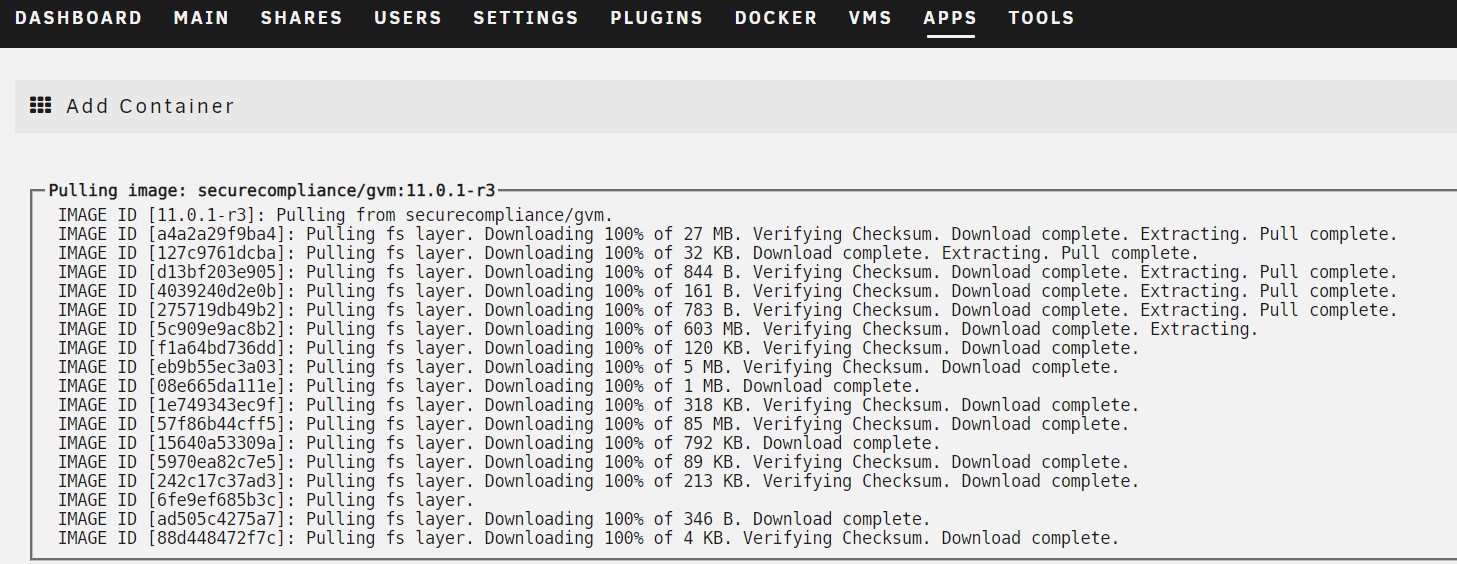1457x564 pixels.
Task: Go to the Main tab
Action: tap(201, 18)
